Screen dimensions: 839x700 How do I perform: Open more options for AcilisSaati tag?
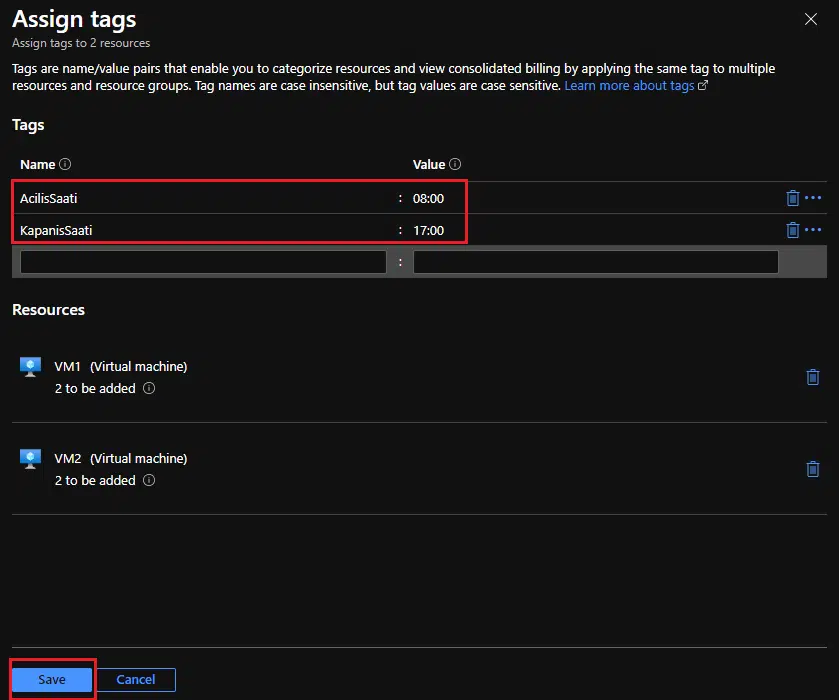point(813,198)
